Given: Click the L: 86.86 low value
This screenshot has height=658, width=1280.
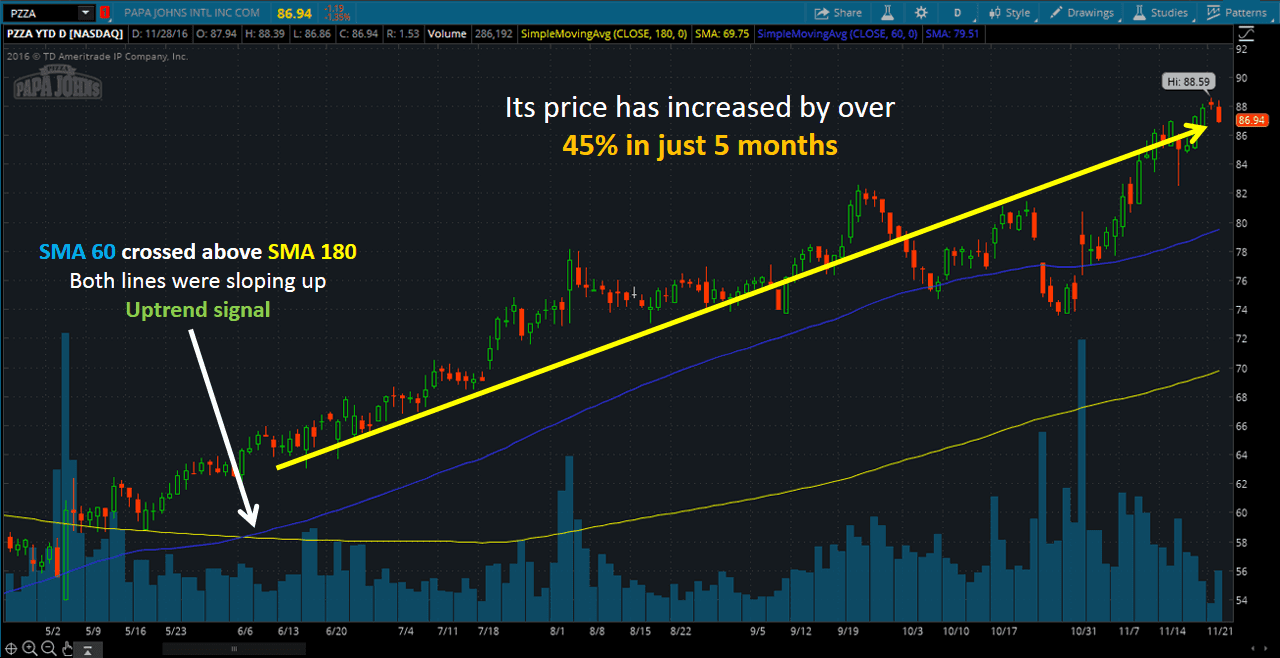Looking at the screenshot, I should tap(314, 34).
